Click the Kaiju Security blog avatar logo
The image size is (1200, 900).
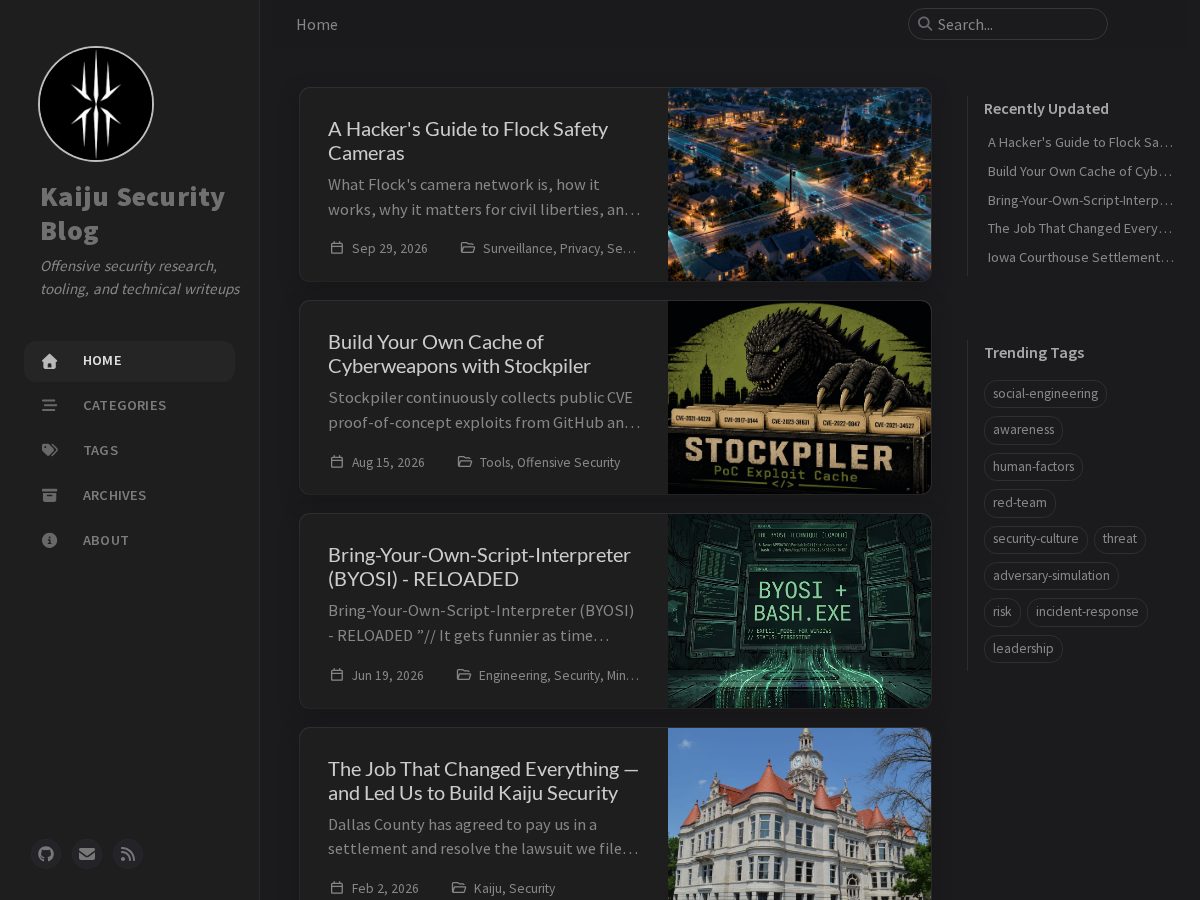(x=96, y=104)
